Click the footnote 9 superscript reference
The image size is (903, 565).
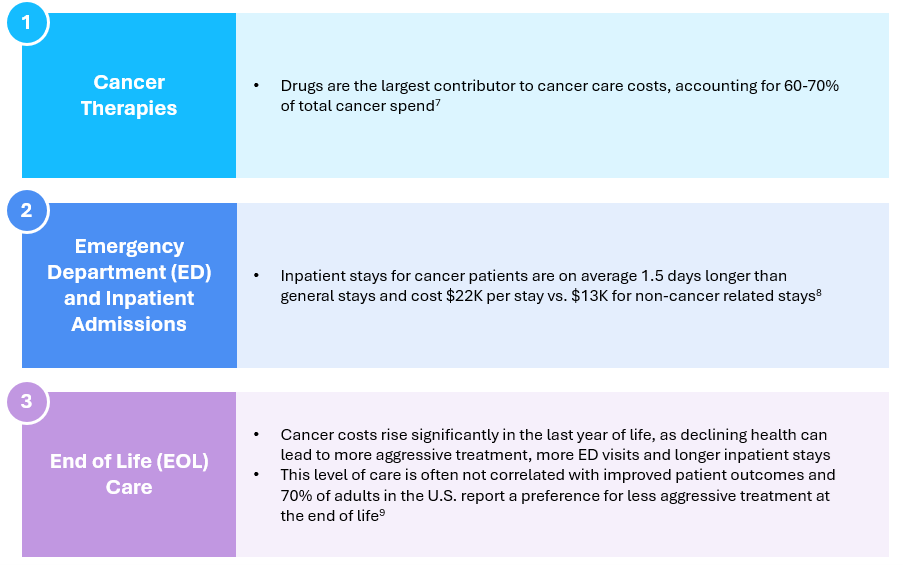coord(382,513)
